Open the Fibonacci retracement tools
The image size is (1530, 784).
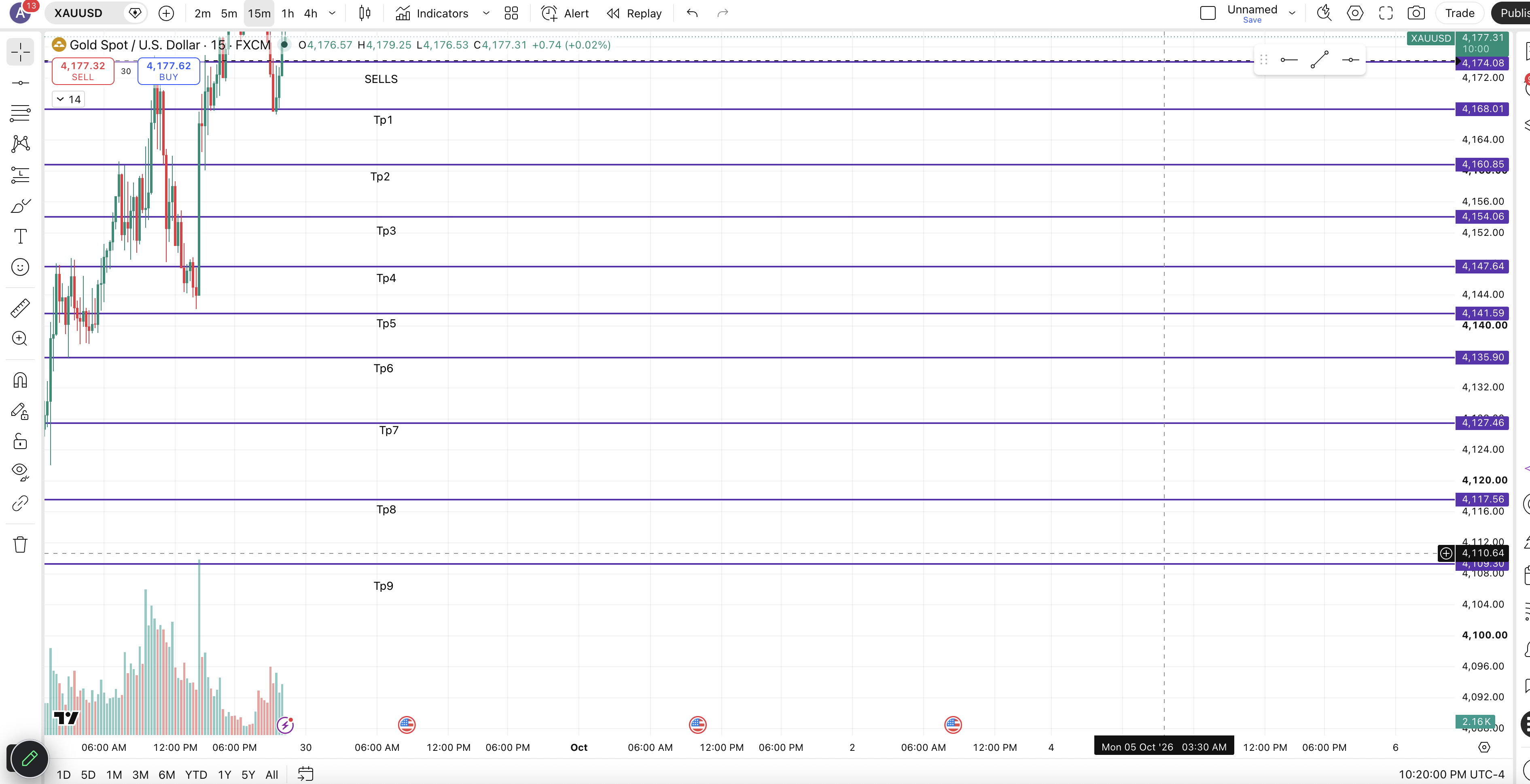pyautogui.click(x=20, y=113)
